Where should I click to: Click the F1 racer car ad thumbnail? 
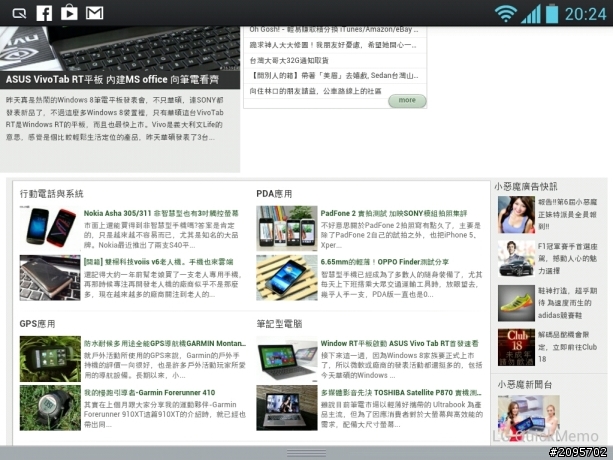pyautogui.click(x=516, y=259)
